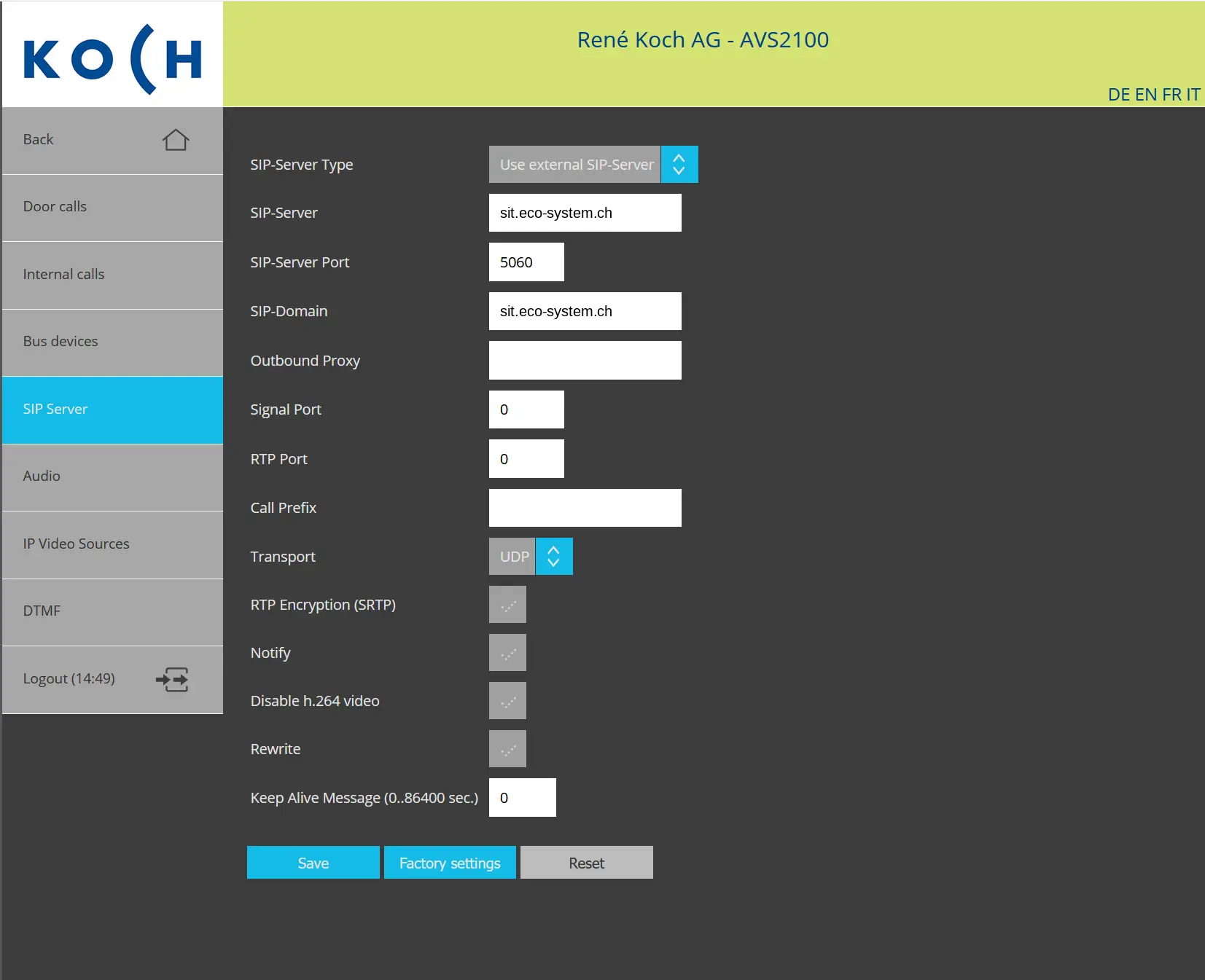Open the SIP-Server Type dropdown
The width and height of the screenshot is (1205, 980).
[x=593, y=165]
